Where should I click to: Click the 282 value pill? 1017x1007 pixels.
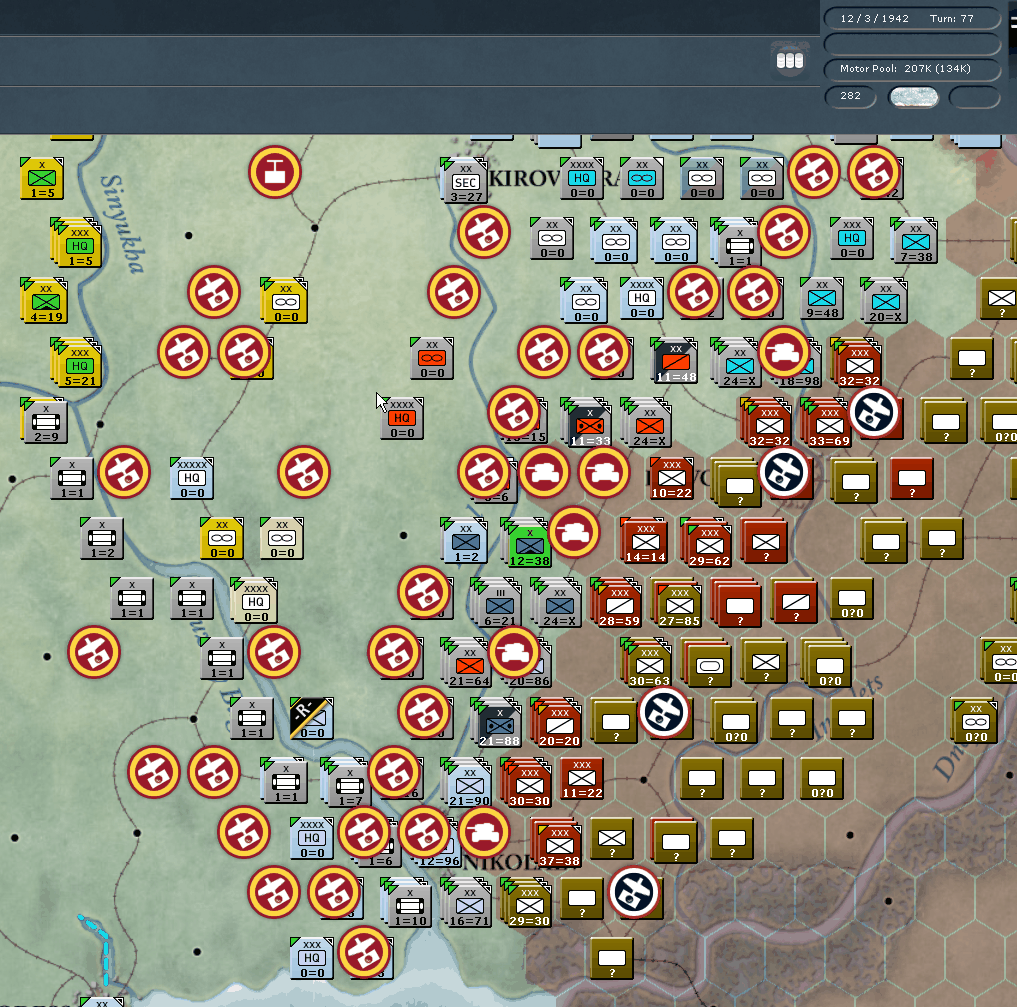click(850, 96)
